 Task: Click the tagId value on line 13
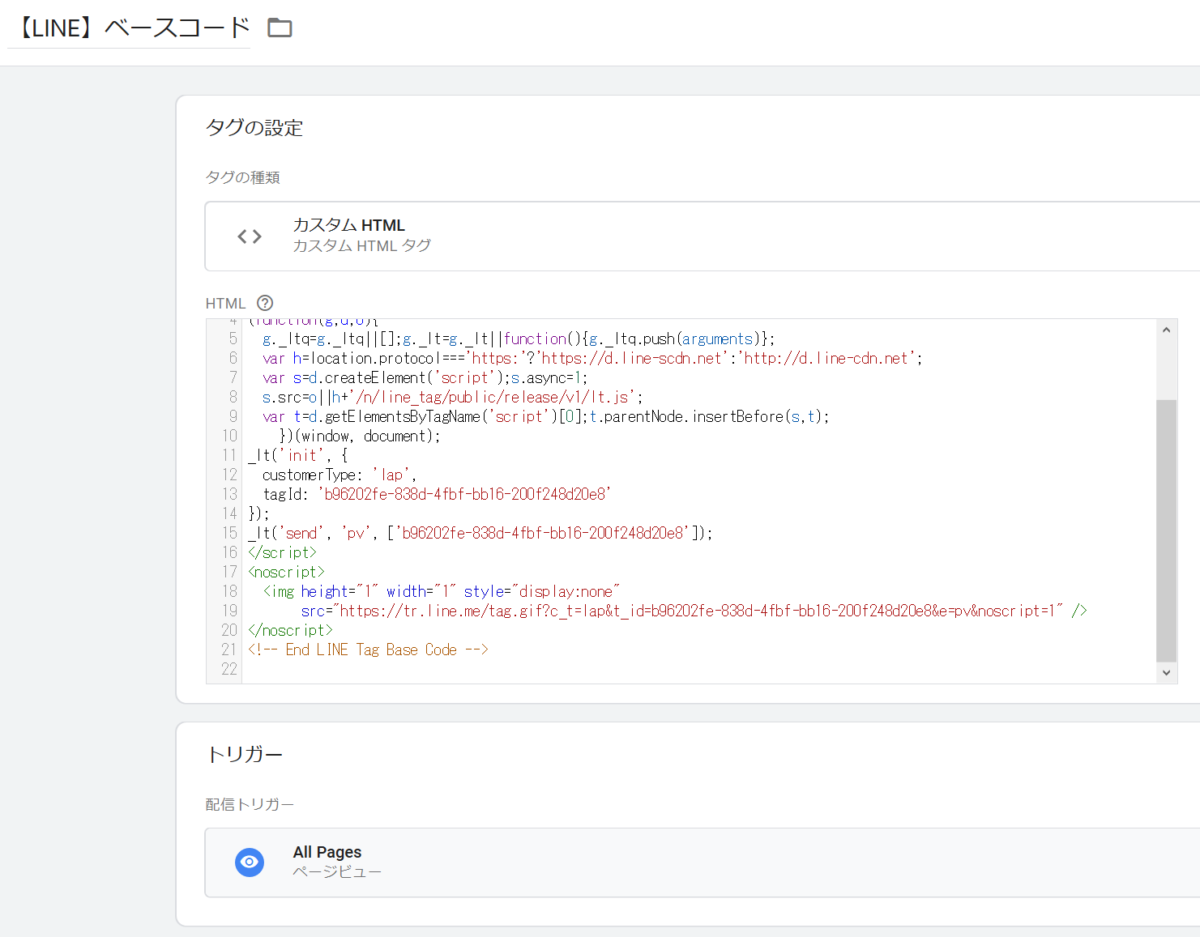click(x=464, y=494)
